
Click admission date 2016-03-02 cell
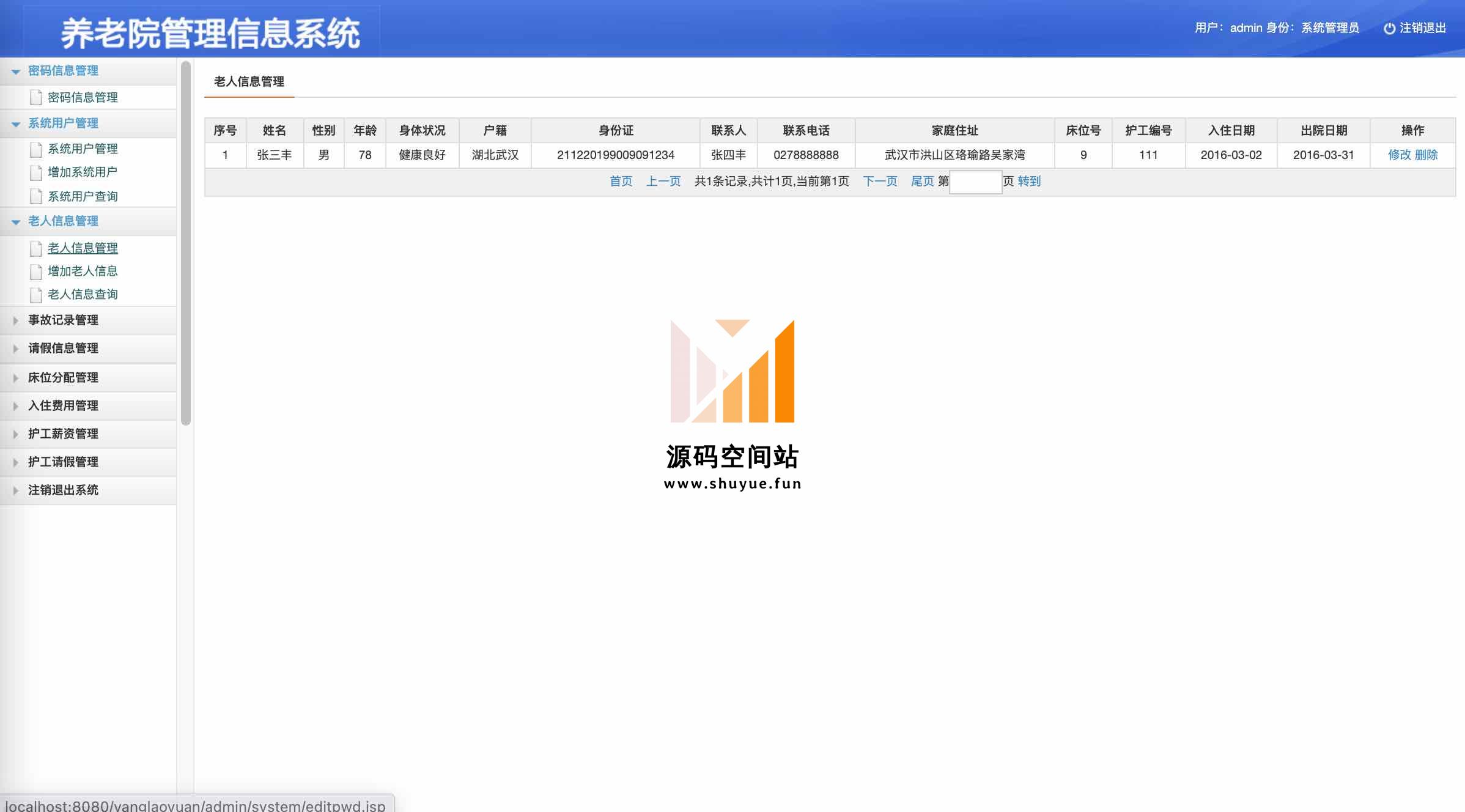1231,155
